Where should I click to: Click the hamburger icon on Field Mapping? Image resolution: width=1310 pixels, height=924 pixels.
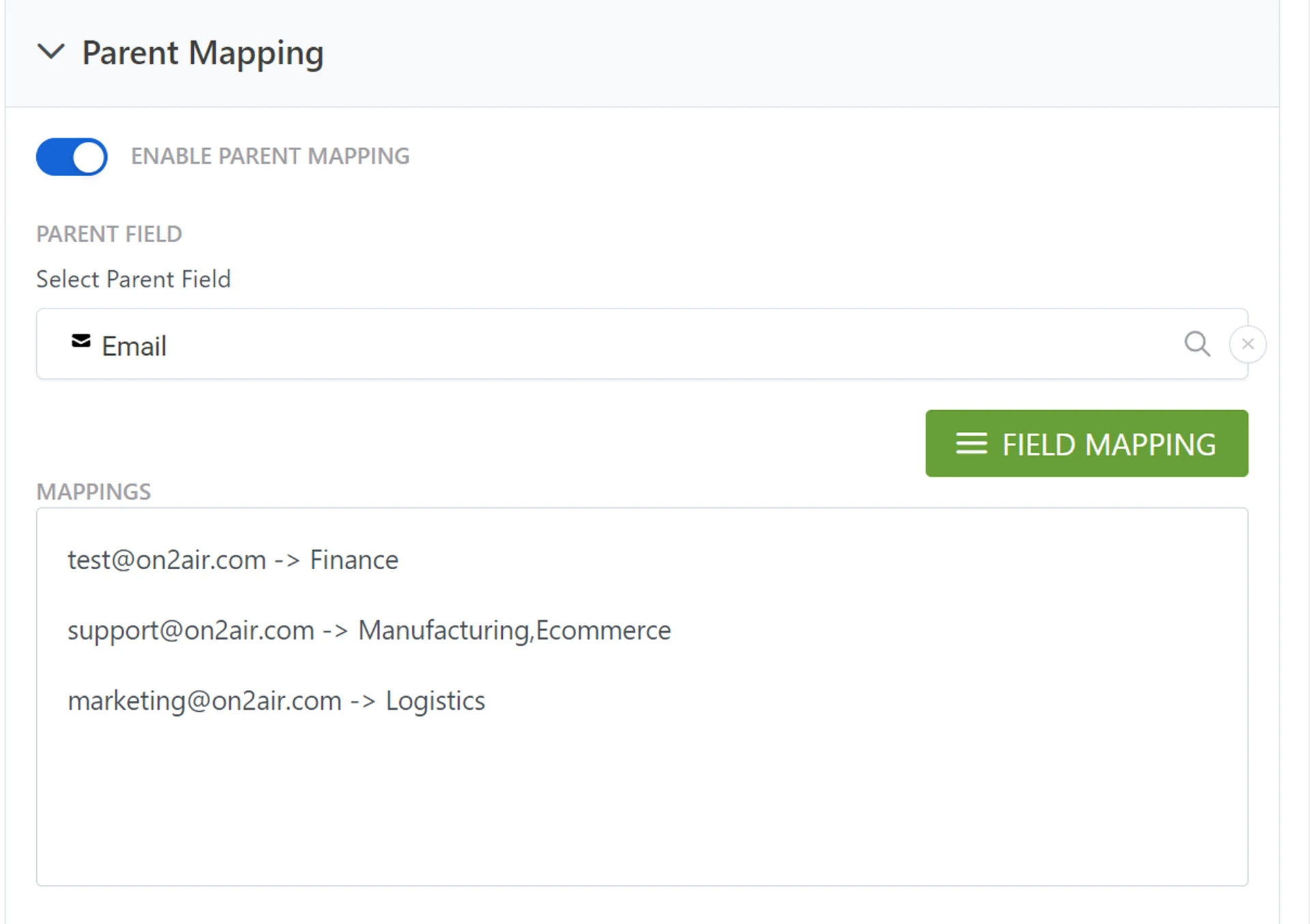(x=971, y=444)
